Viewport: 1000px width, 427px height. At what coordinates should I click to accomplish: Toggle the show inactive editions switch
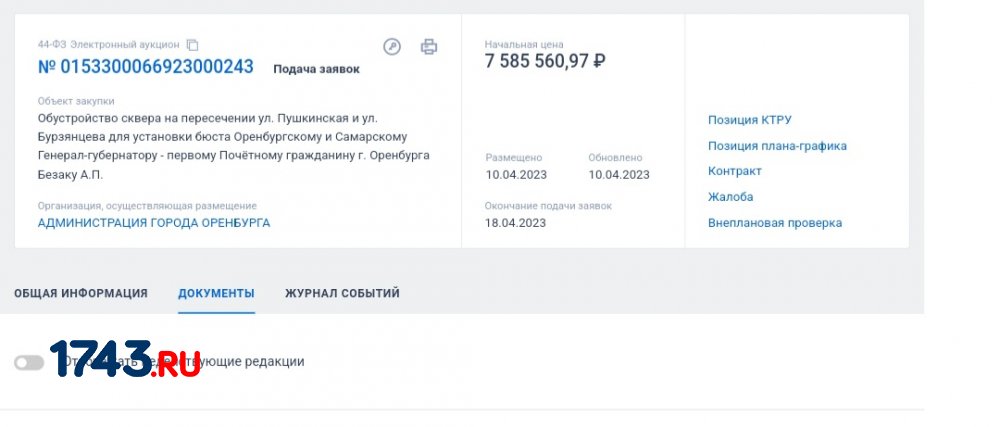click(x=29, y=362)
